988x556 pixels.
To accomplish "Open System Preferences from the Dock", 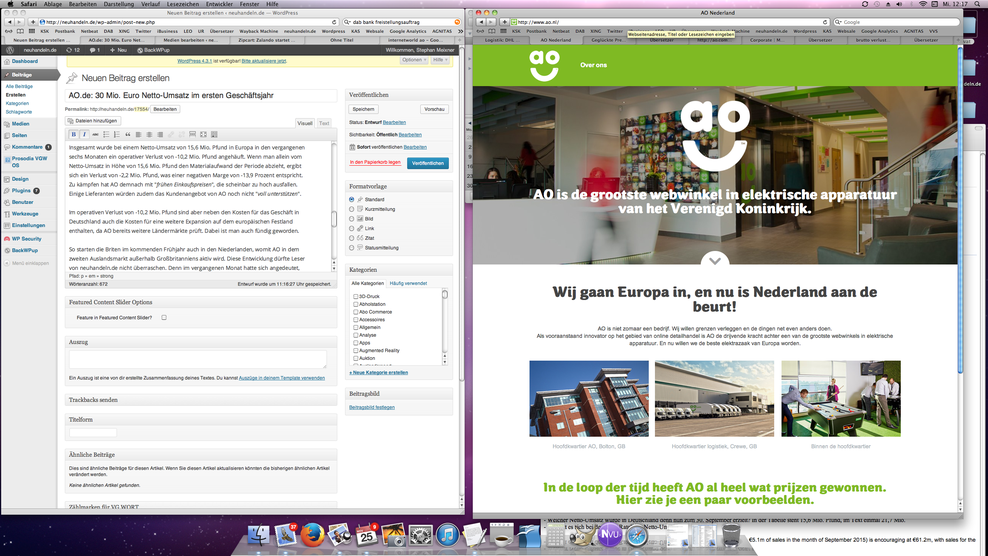I will [420, 535].
